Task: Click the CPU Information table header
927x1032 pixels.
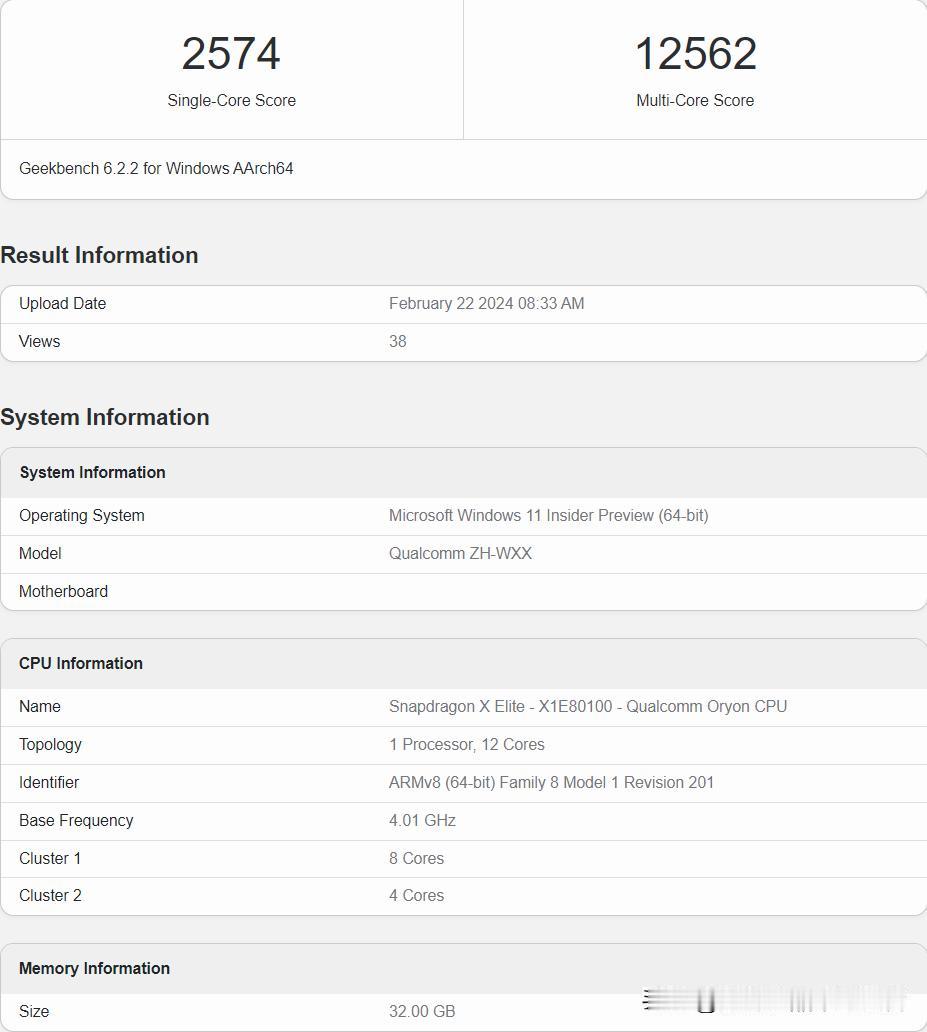Action: click(81, 663)
